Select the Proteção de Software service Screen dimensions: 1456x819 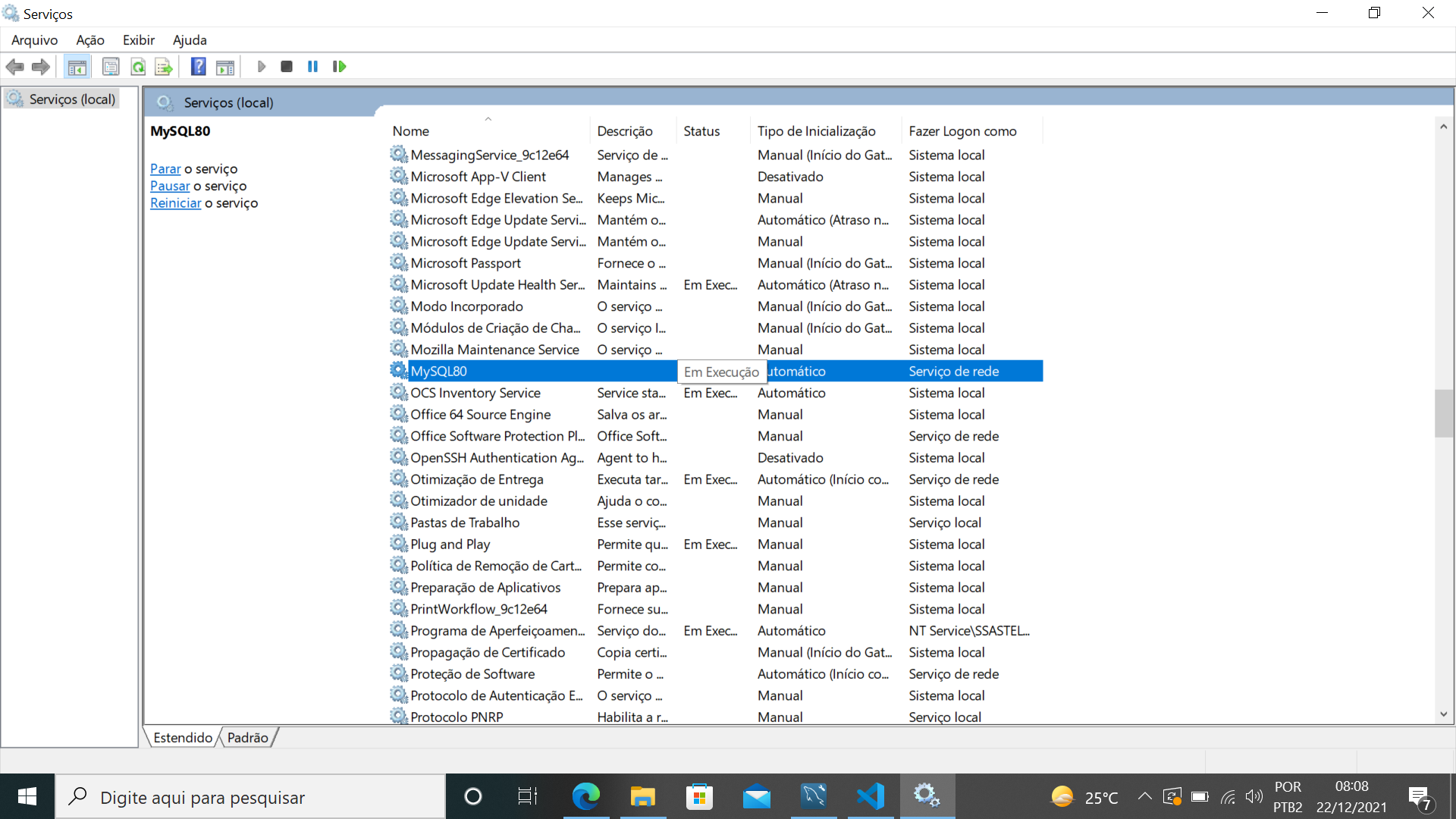point(716,674)
